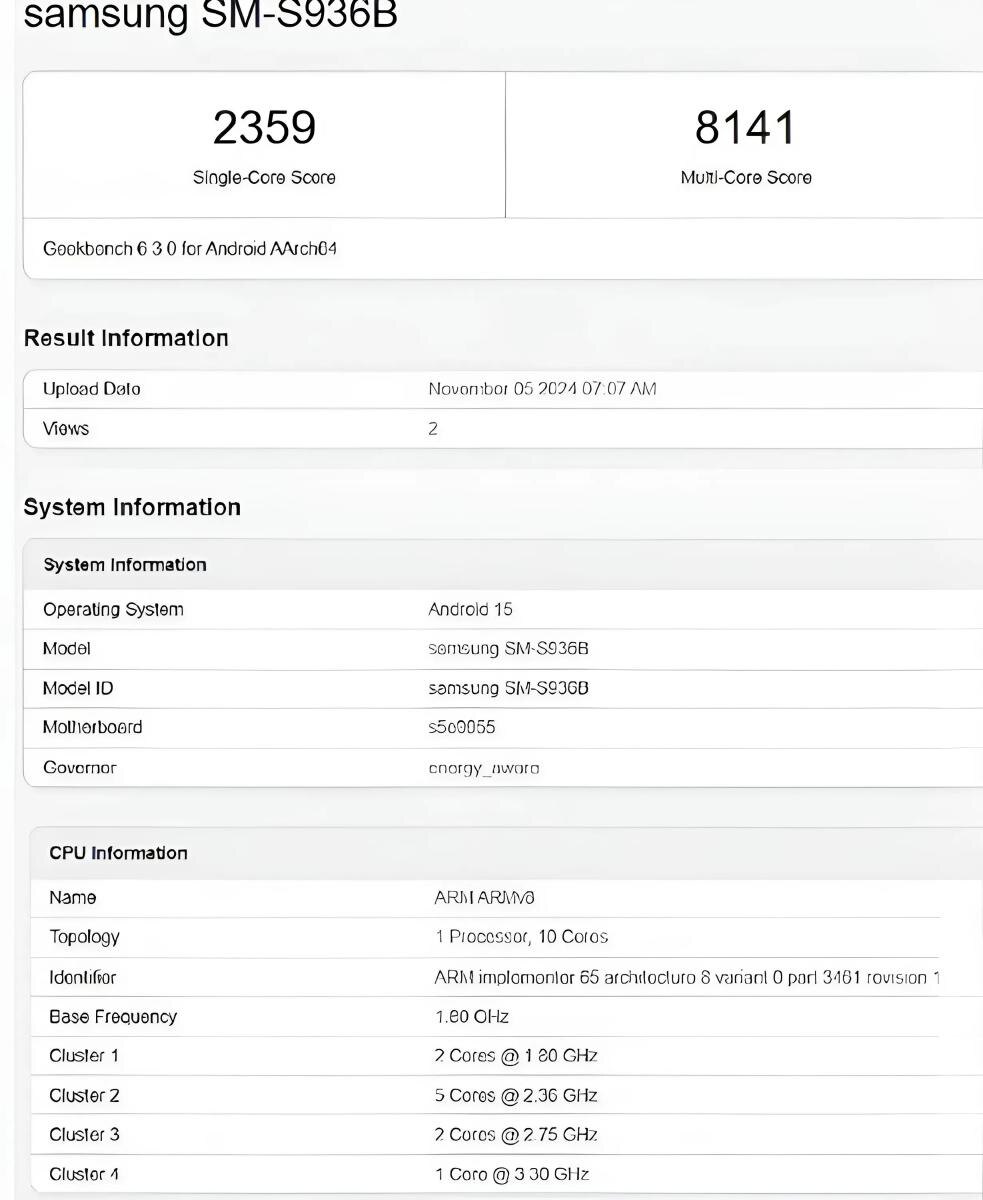Screen dimensions: 983x1200
Task: Click the large 'System Information' section heading
Action: pos(132,507)
